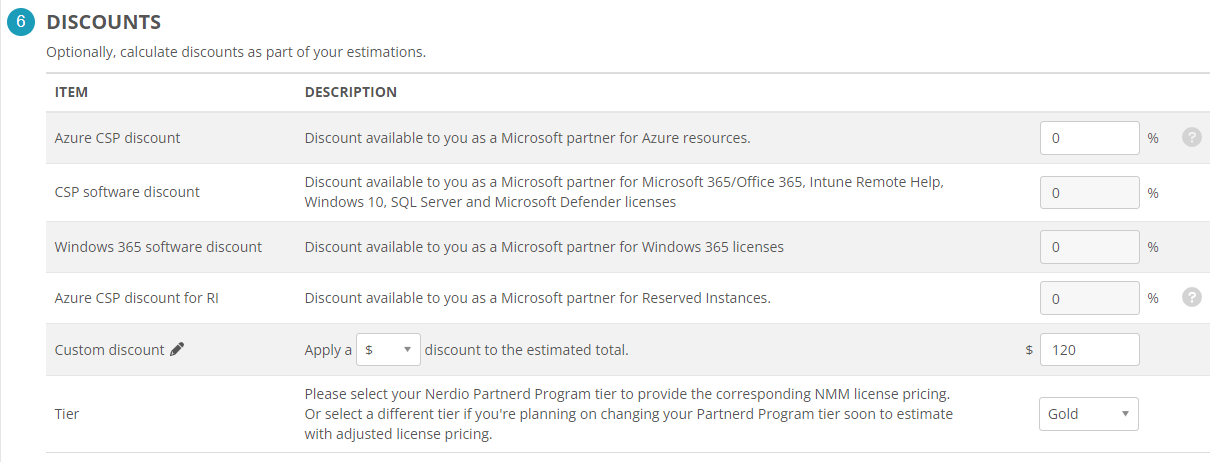Select the Azure CSP discount row label
The image size is (1218, 462).
pos(117,138)
